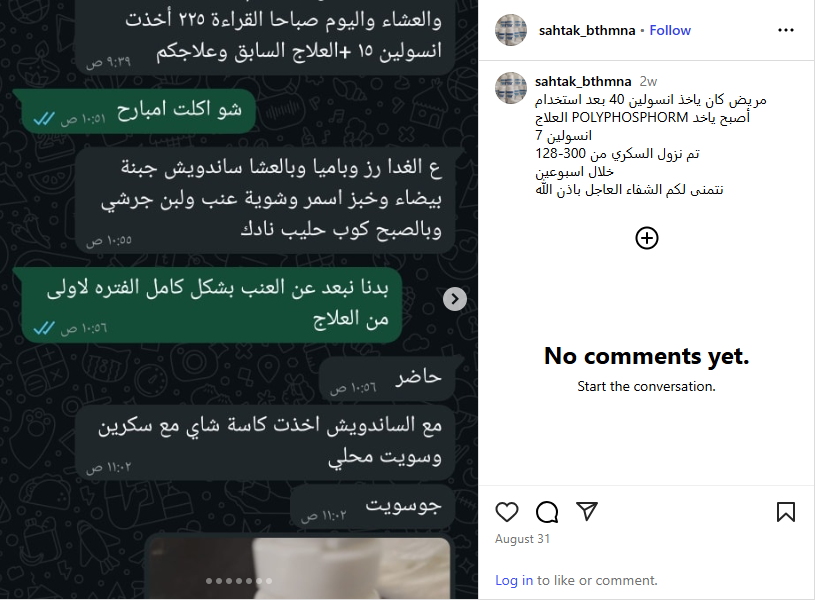Click the Log in link
Viewport: 818px width, 601px height.
click(x=514, y=580)
